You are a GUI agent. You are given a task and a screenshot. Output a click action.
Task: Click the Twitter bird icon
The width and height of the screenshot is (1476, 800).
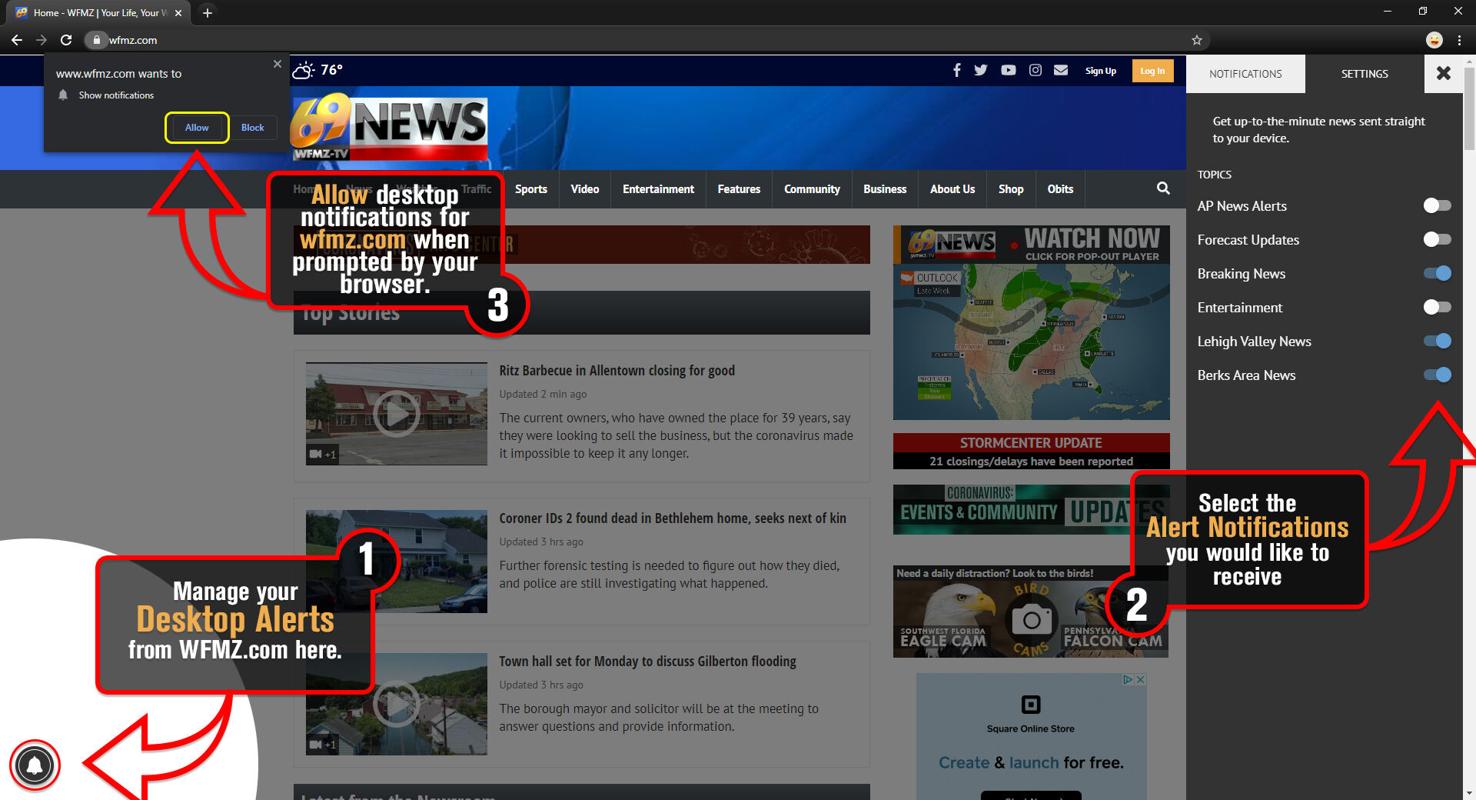[x=981, y=70]
